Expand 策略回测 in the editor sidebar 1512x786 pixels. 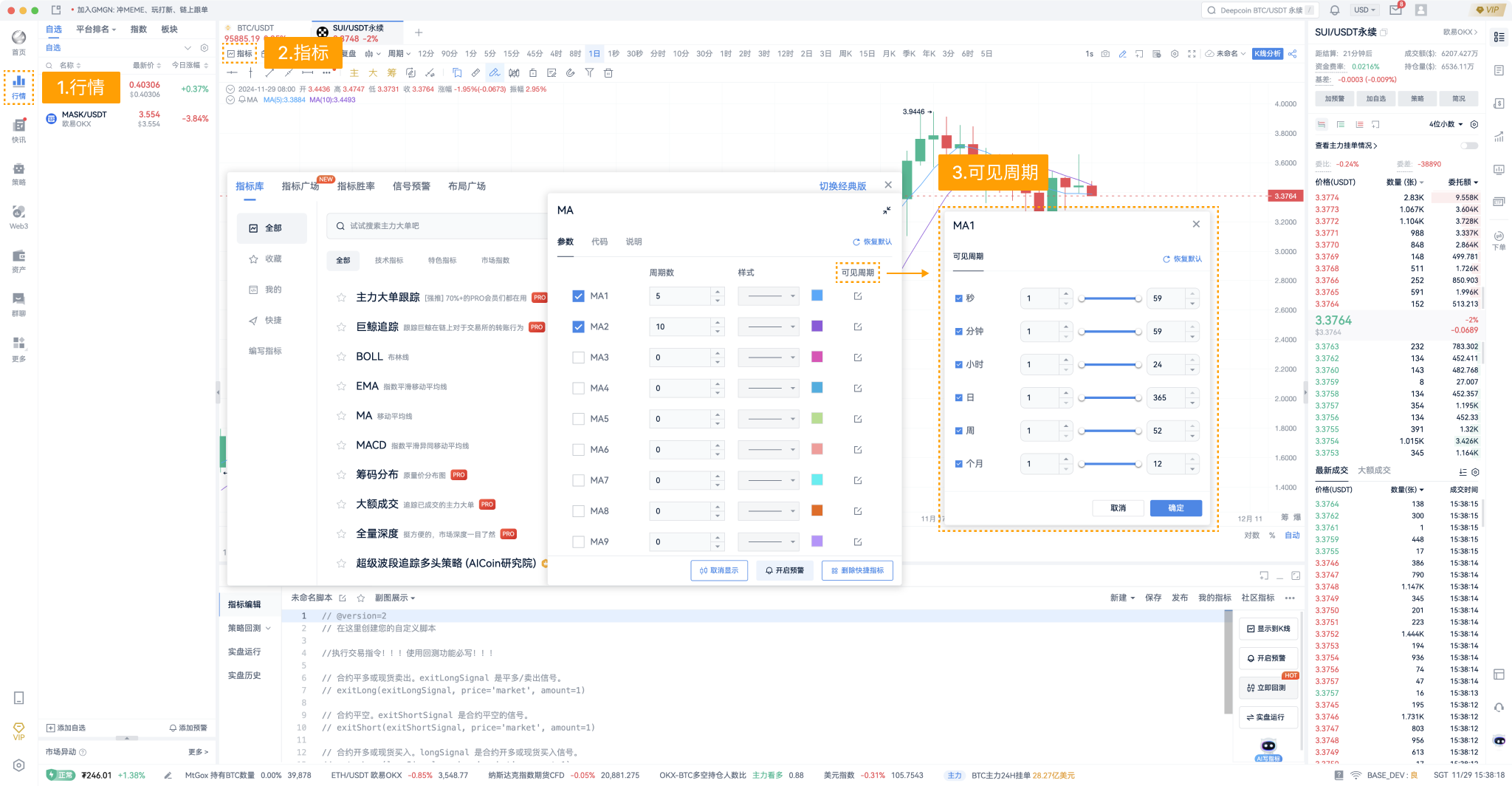[x=250, y=628]
